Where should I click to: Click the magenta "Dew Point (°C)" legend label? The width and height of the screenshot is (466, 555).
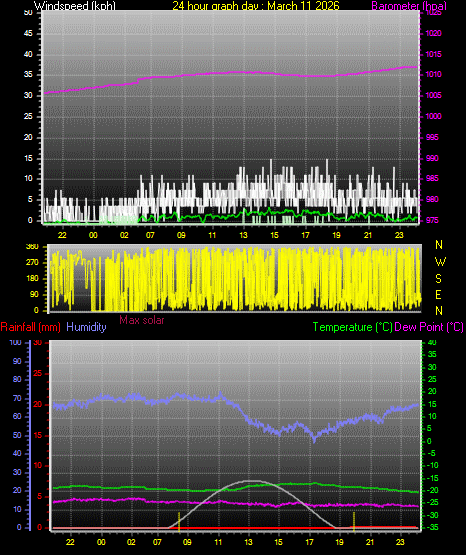429,327
